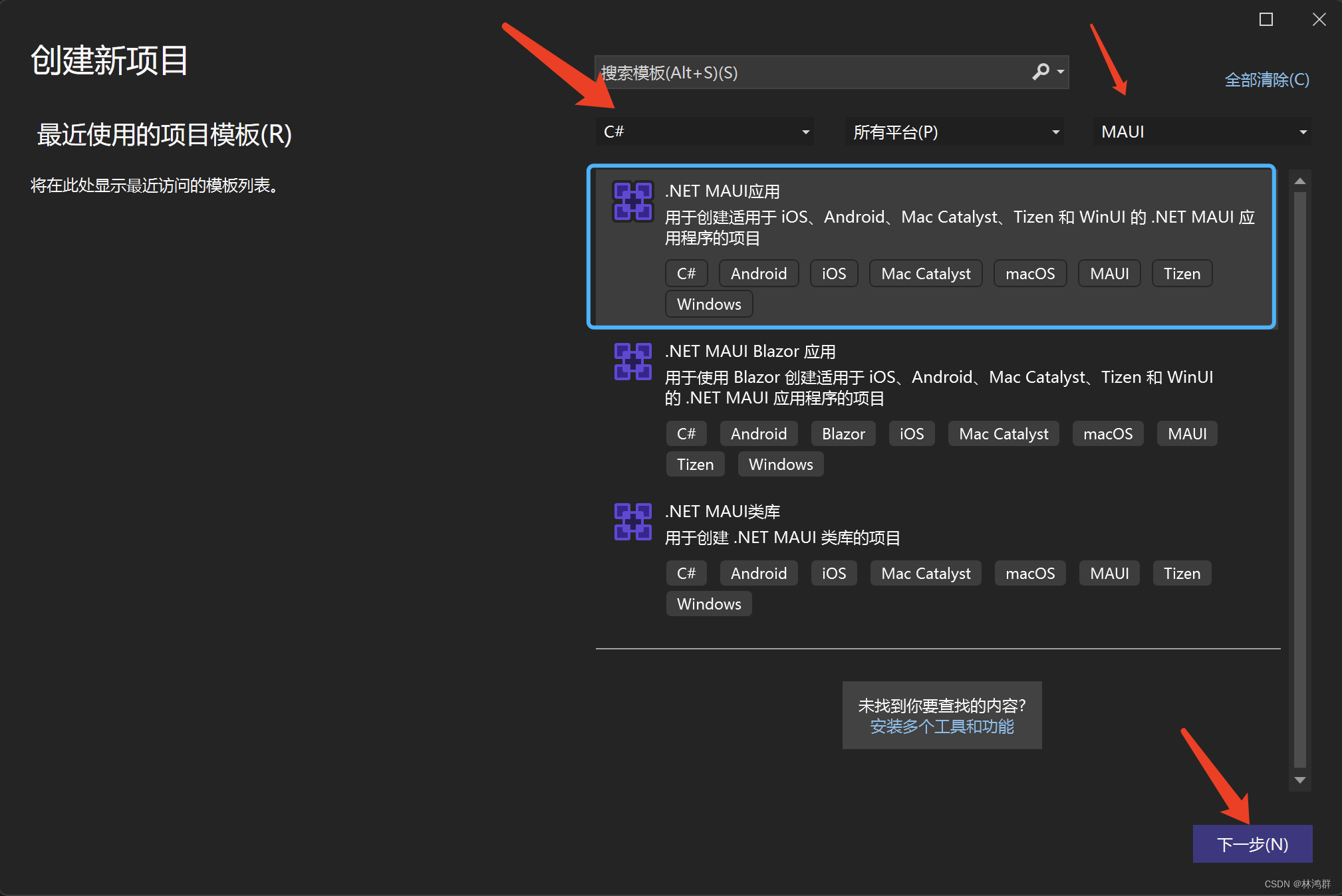Screen dimensions: 1342x896
Task: Click the Mac Catalyst tag on .NET MAUI应用
Action: (x=926, y=273)
